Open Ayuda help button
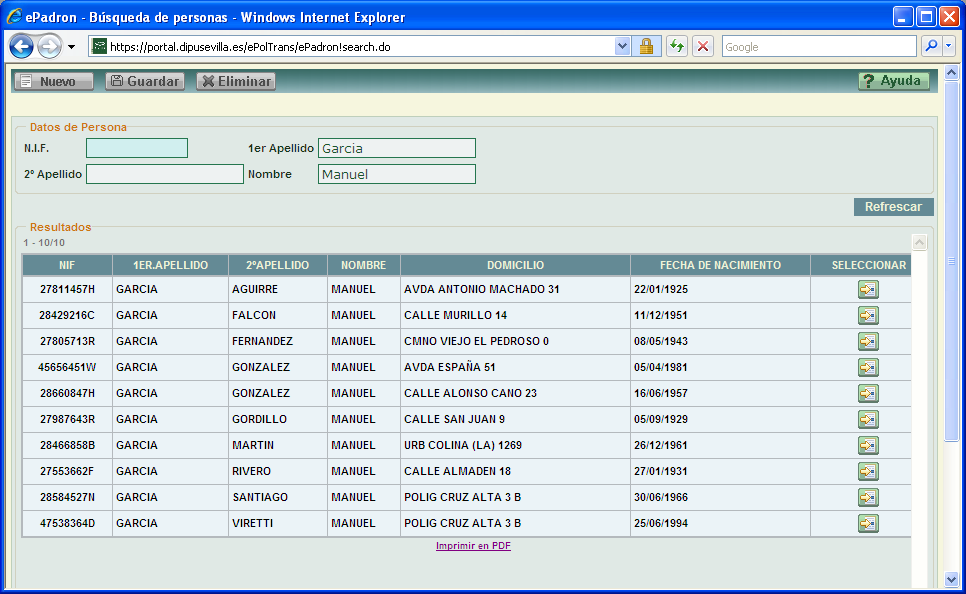This screenshot has width=966, height=594. (893, 81)
